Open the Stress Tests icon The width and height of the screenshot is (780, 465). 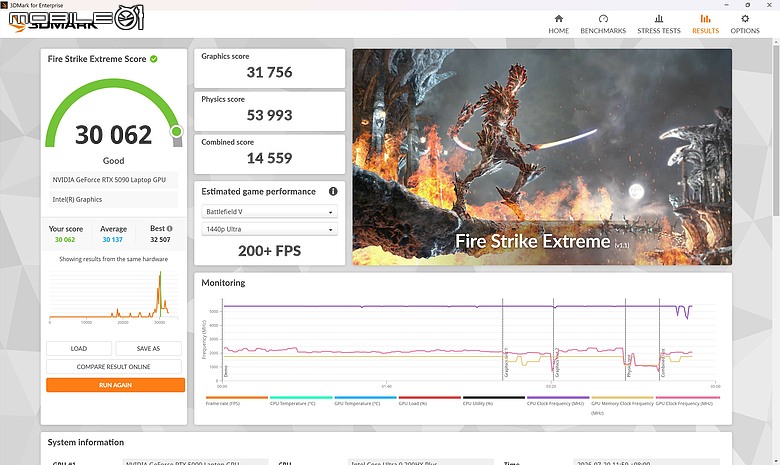pos(659,19)
